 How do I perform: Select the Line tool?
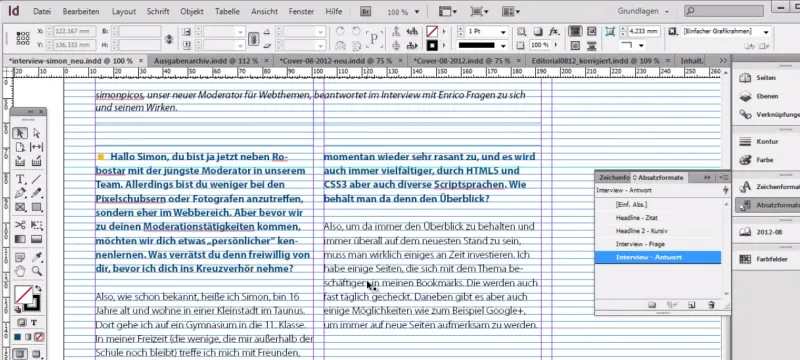37,179
